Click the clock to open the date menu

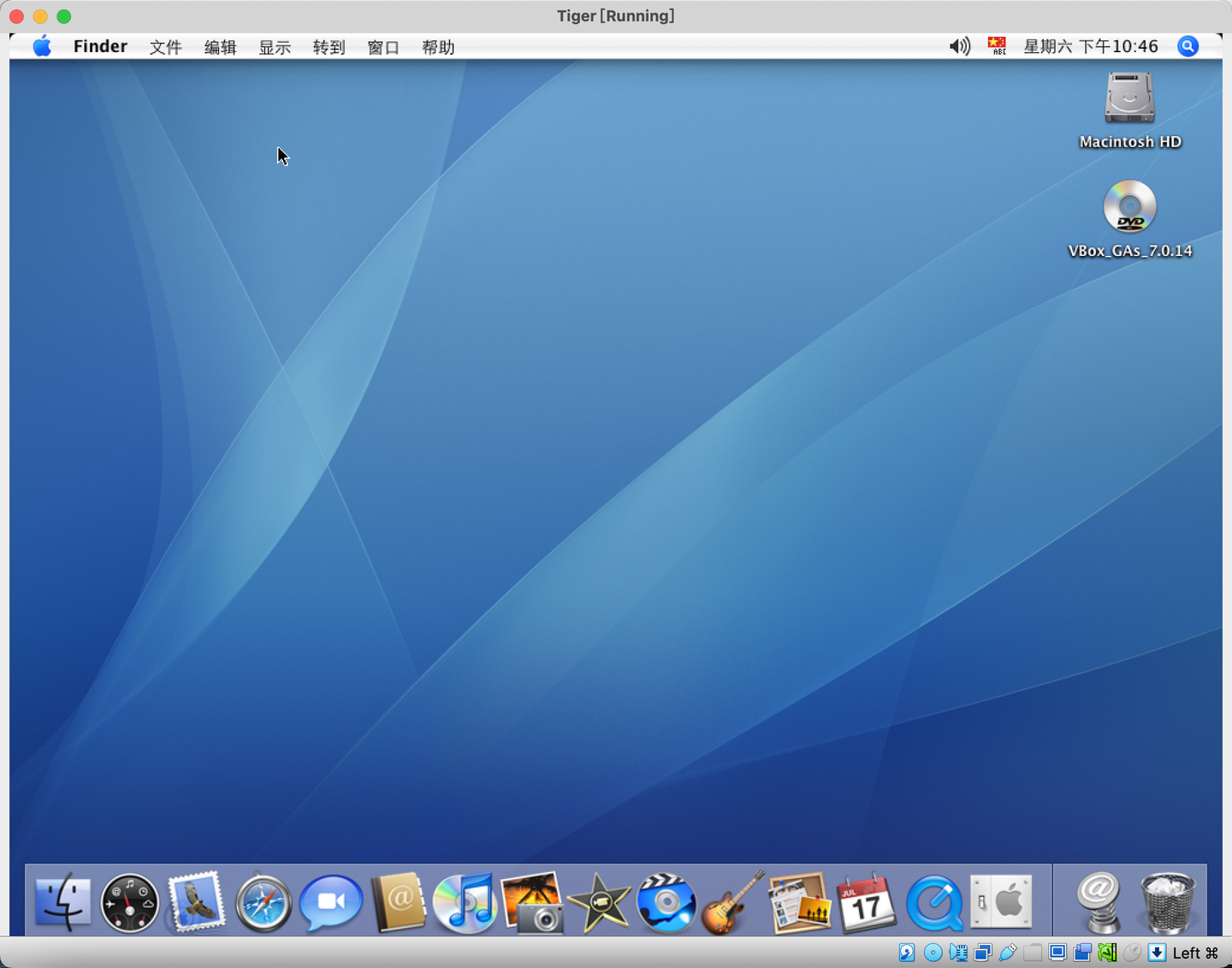coord(1091,46)
